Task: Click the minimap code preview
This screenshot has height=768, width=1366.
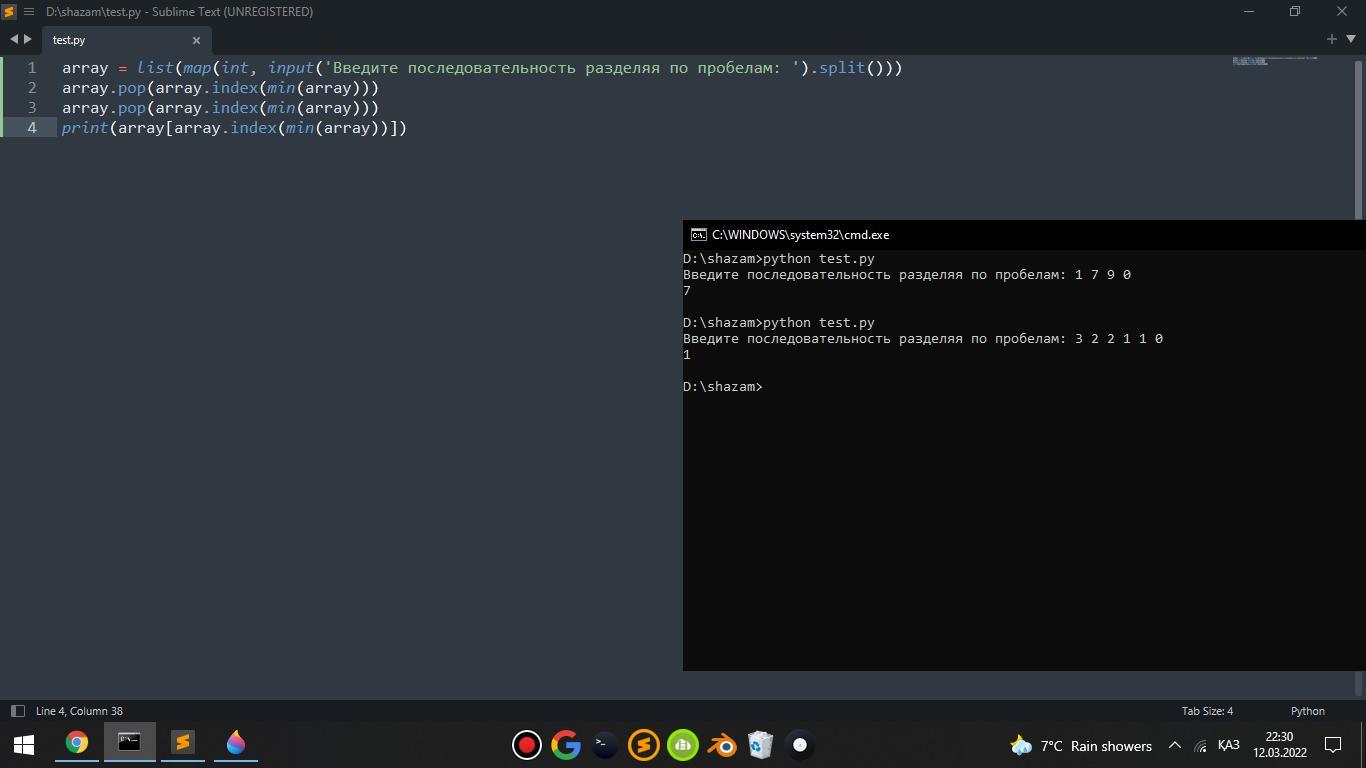Action: click(x=1274, y=61)
